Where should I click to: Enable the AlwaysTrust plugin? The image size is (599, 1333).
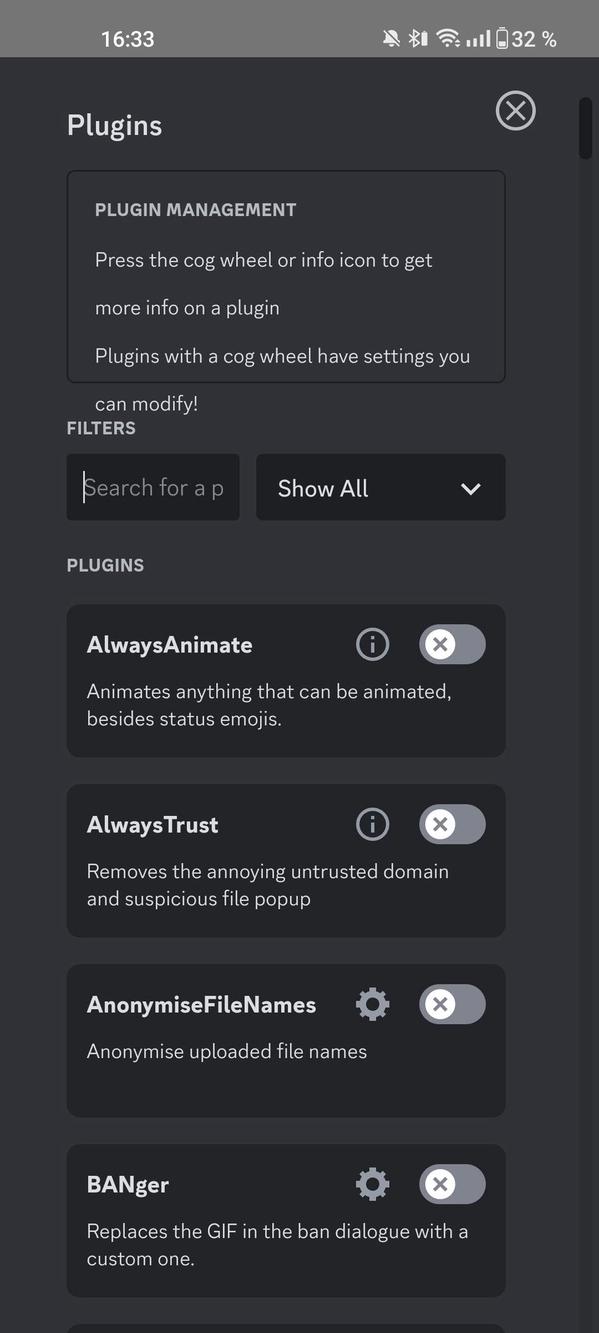coord(451,824)
